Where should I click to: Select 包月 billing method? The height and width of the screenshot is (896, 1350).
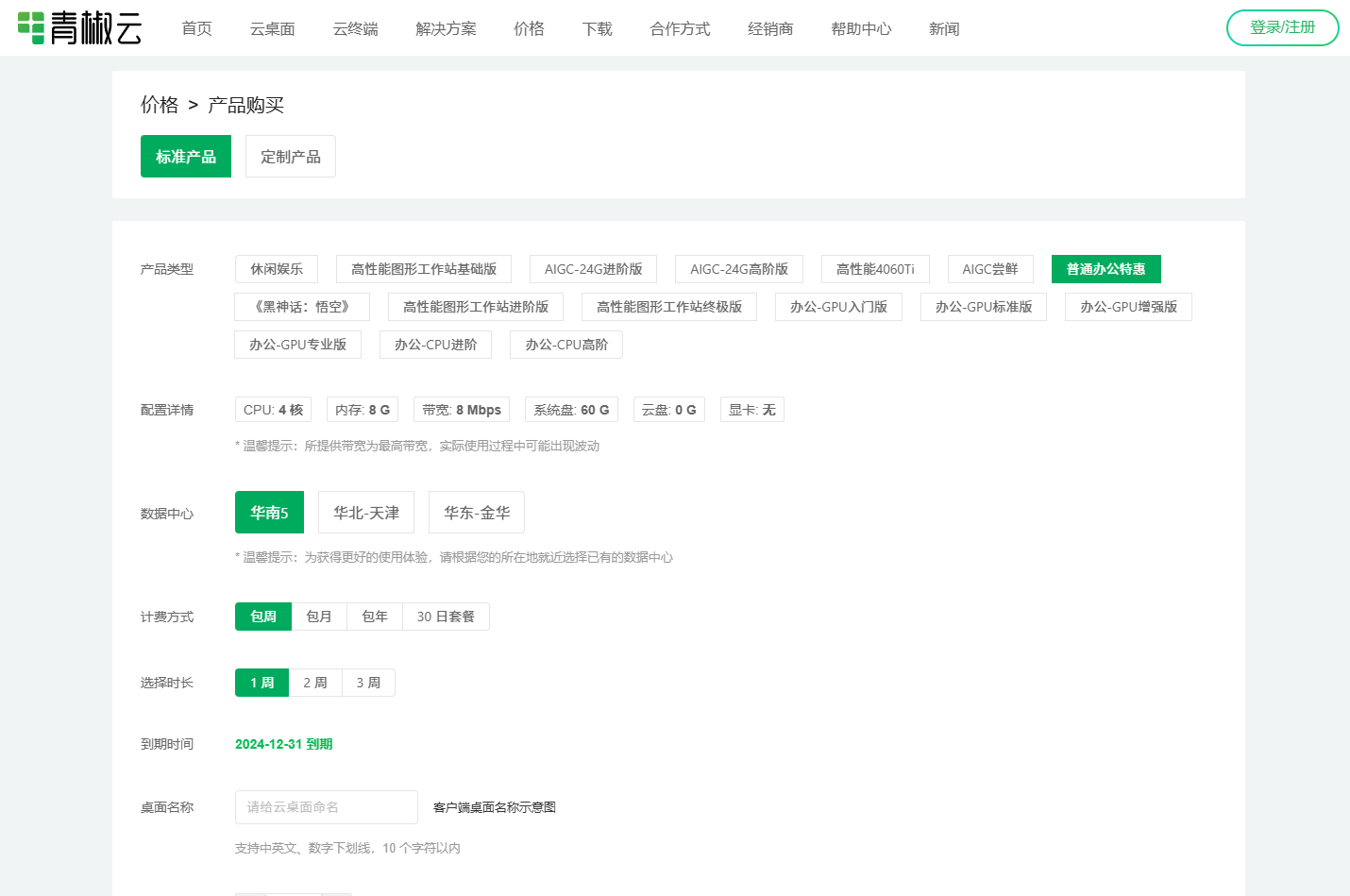(x=319, y=617)
